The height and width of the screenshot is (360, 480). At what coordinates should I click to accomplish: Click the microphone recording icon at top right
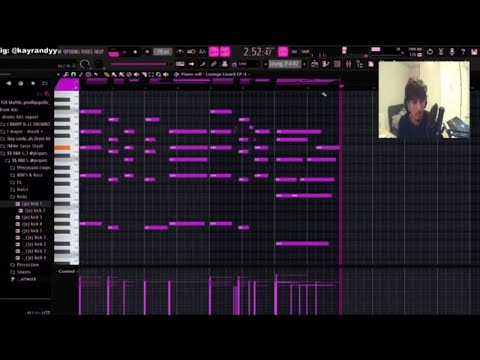pyautogui.click(x=452, y=52)
